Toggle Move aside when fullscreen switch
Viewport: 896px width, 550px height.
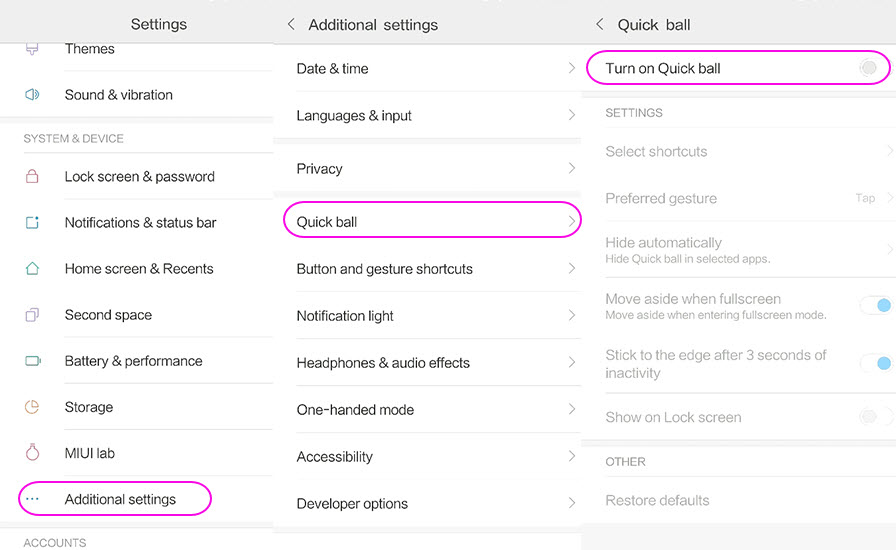click(877, 306)
